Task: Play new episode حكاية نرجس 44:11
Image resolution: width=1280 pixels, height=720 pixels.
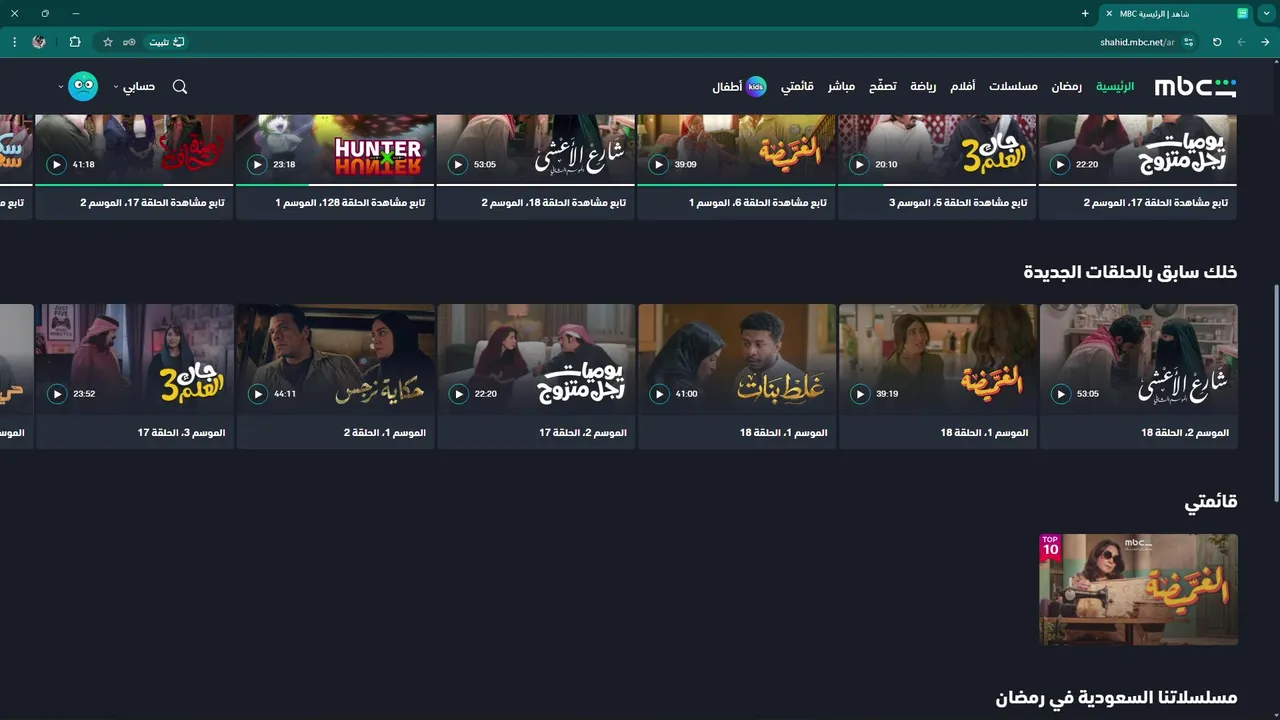Action: [x=258, y=394]
